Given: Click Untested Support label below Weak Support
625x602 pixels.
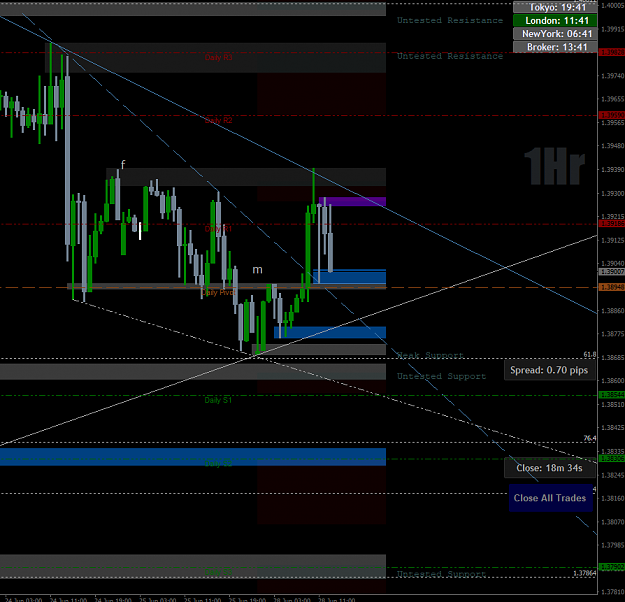Looking at the screenshot, I should 442,376.
